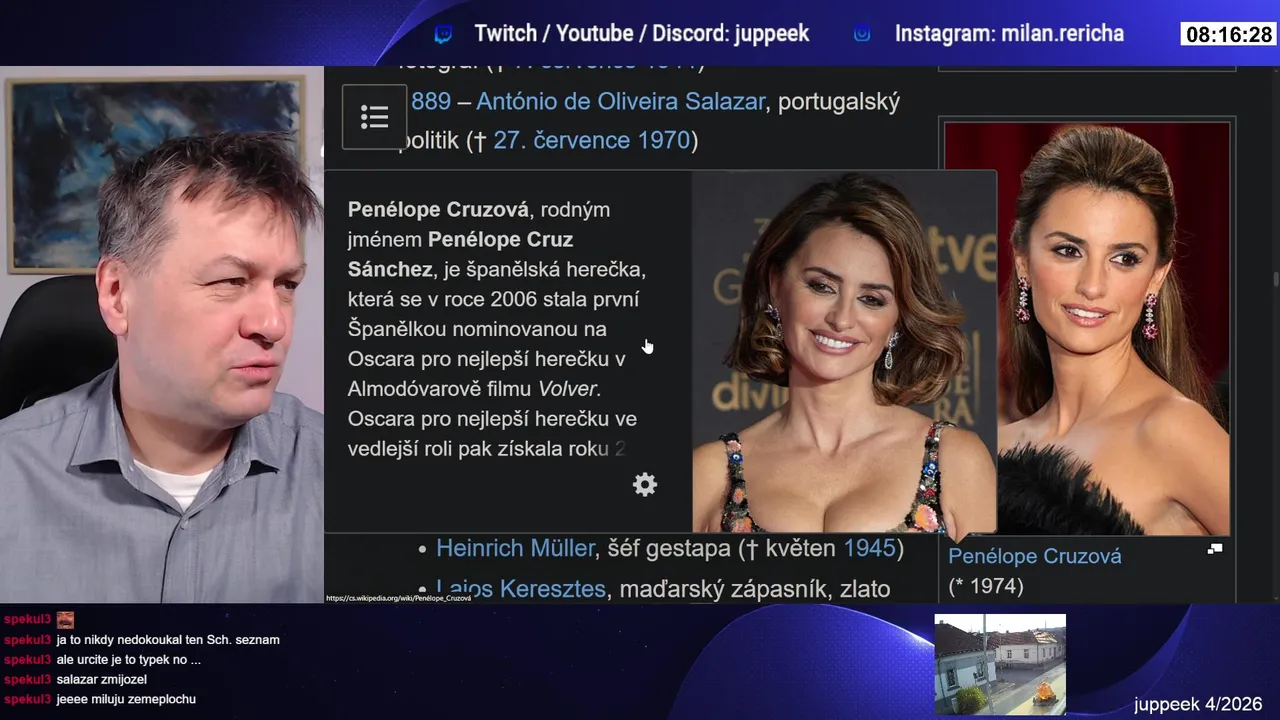Open page preview settings gear

tap(645, 485)
